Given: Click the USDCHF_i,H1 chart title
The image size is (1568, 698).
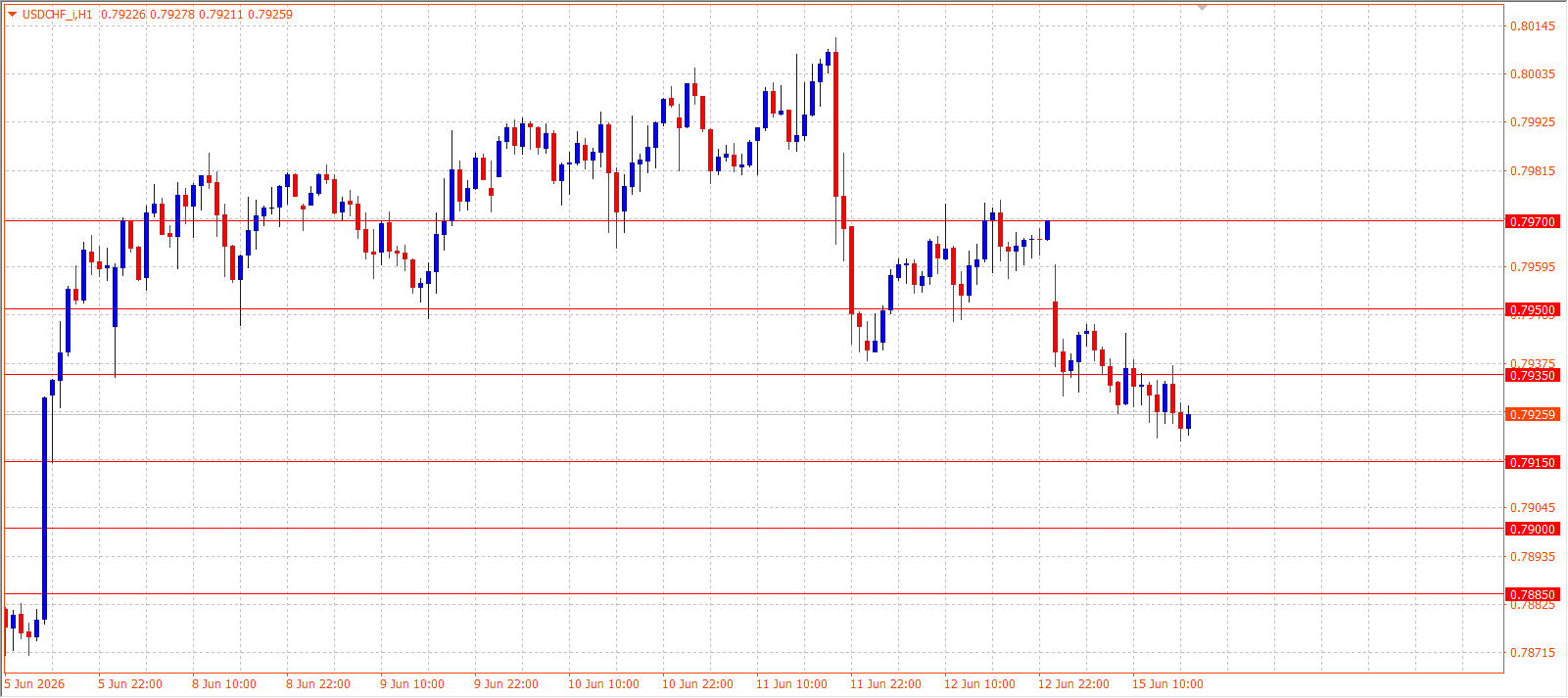Looking at the screenshot, I should coord(58,15).
